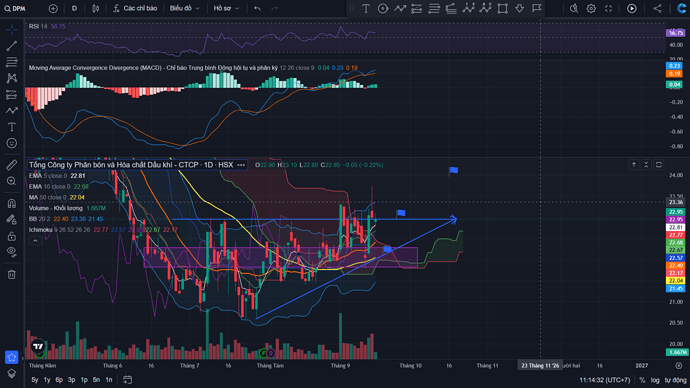Toggle percent scale
The width and height of the screenshot is (690, 388).
pos(642,380)
